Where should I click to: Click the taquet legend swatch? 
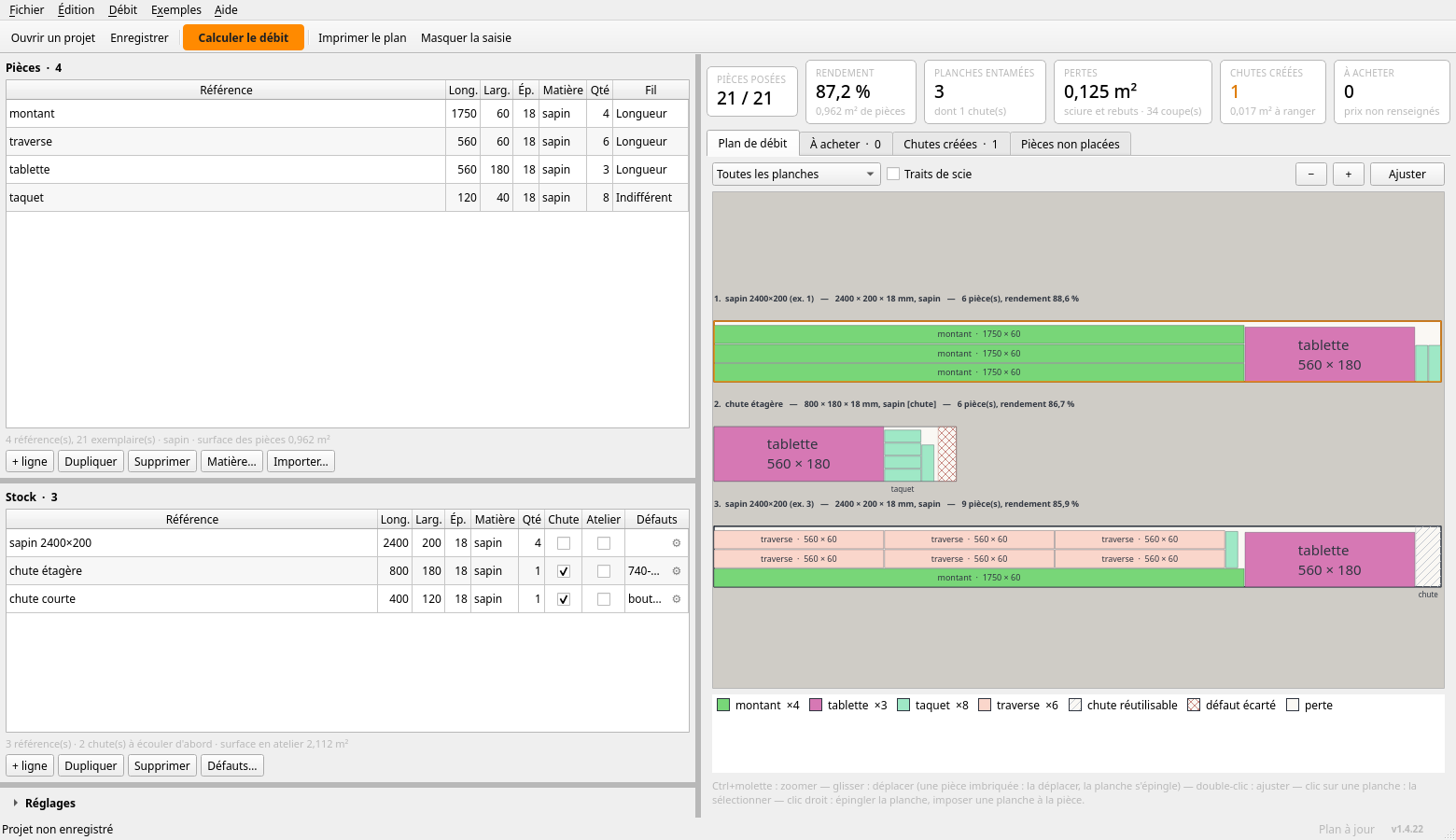coord(903,705)
